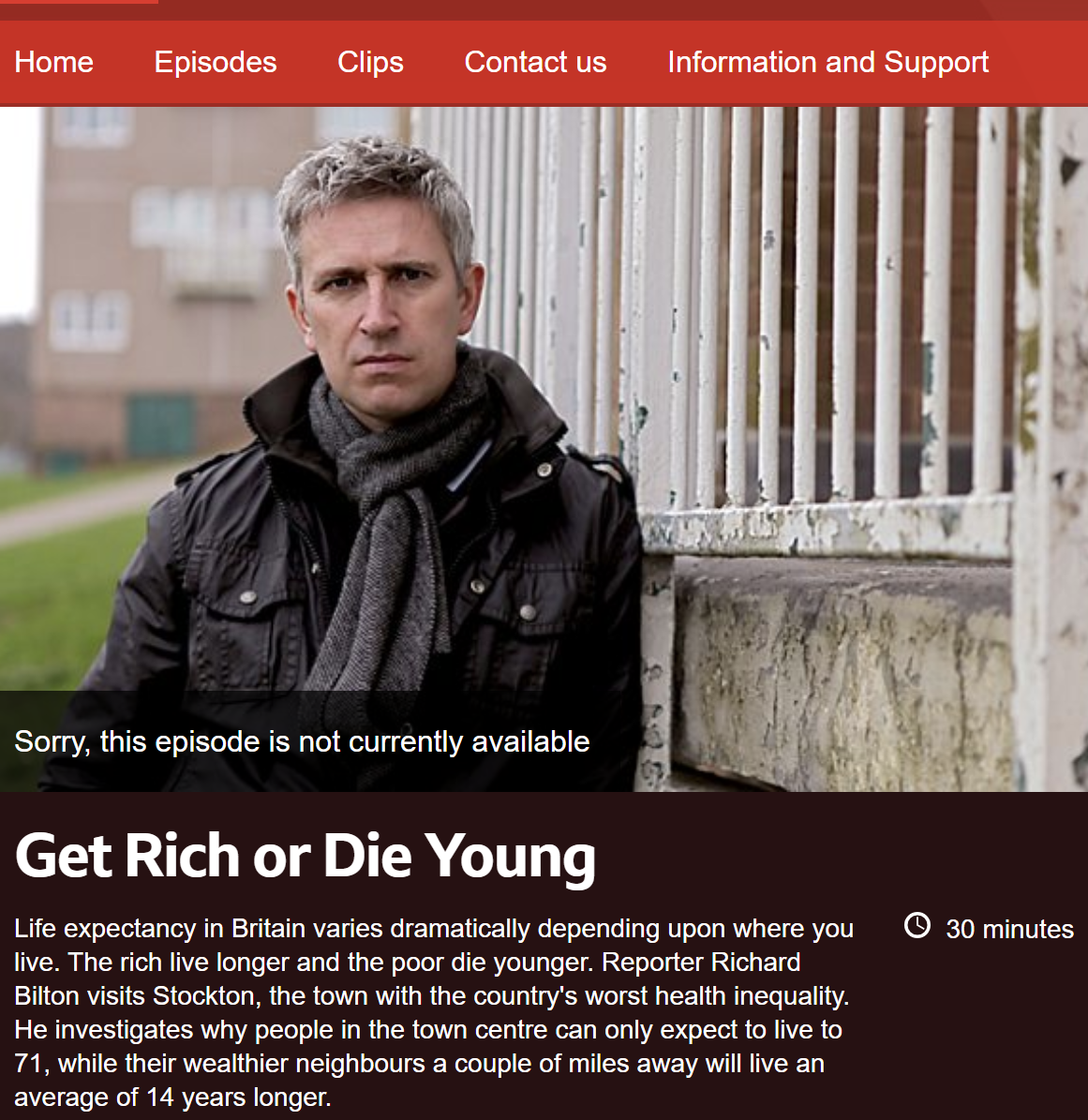Click the episode image of the reporter

(x=544, y=449)
